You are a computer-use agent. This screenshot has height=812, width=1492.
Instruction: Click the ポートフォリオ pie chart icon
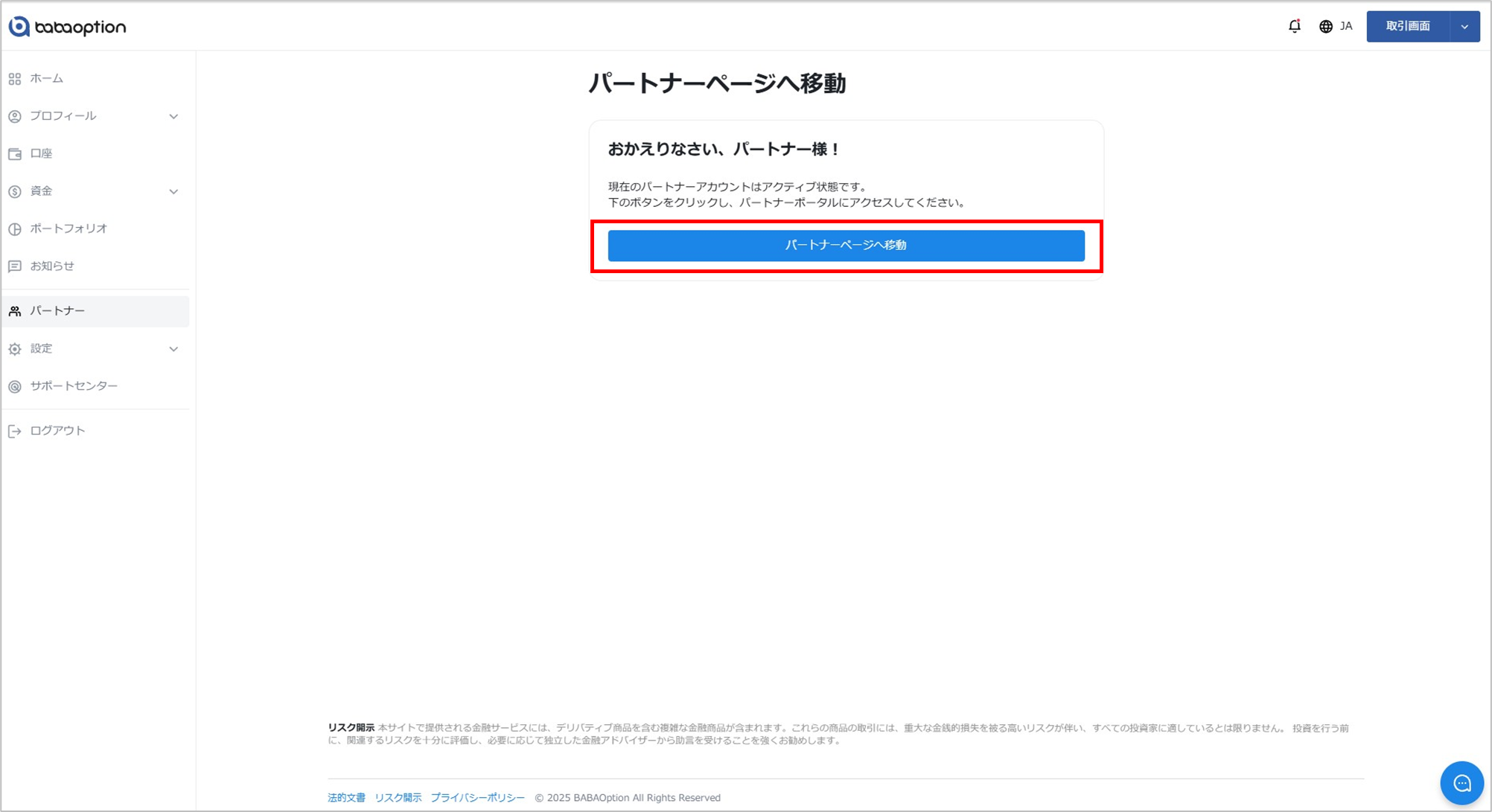click(x=15, y=229)
